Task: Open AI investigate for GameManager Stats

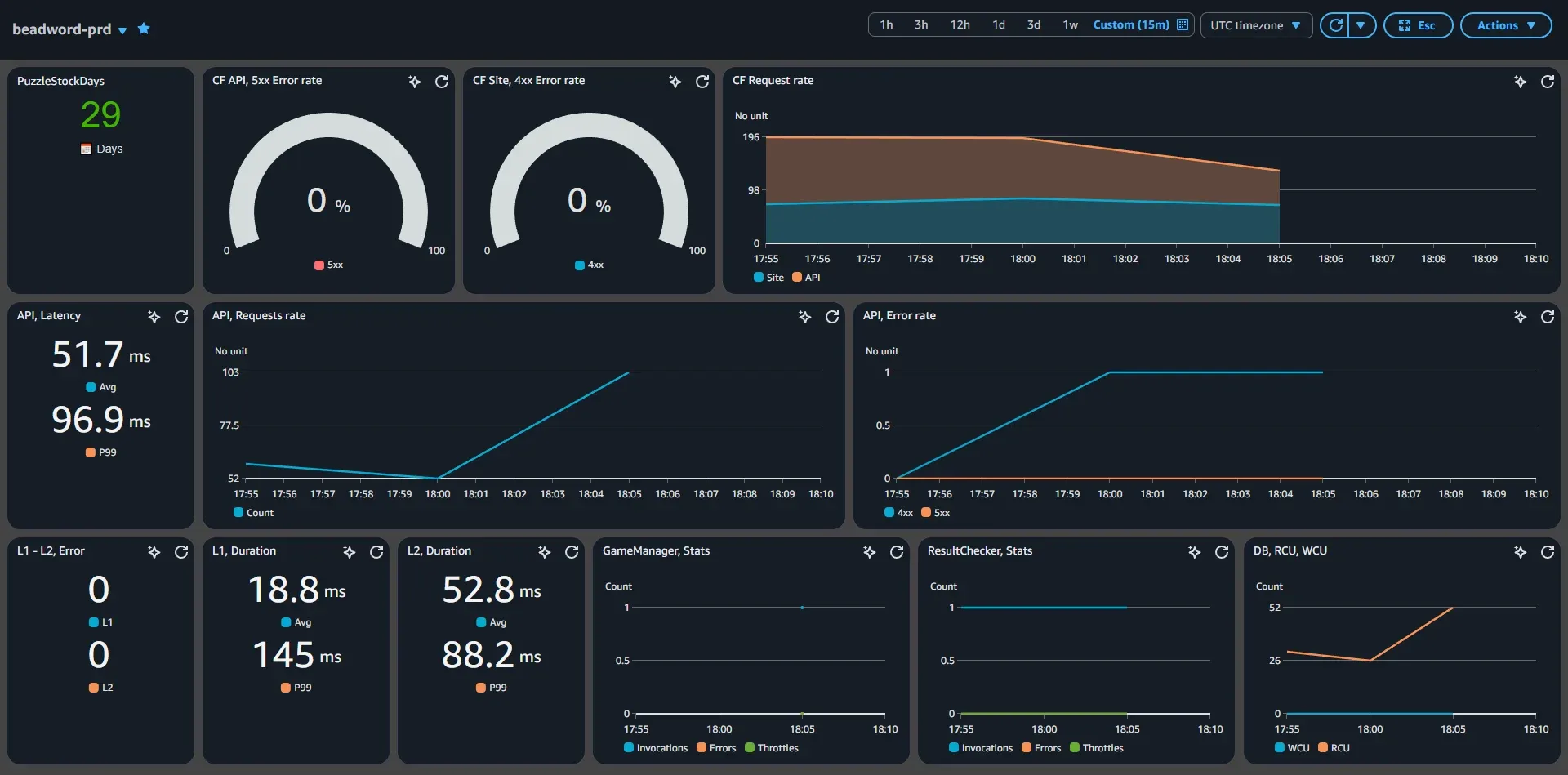Action: pyautogui.click(x=870, y=552)
